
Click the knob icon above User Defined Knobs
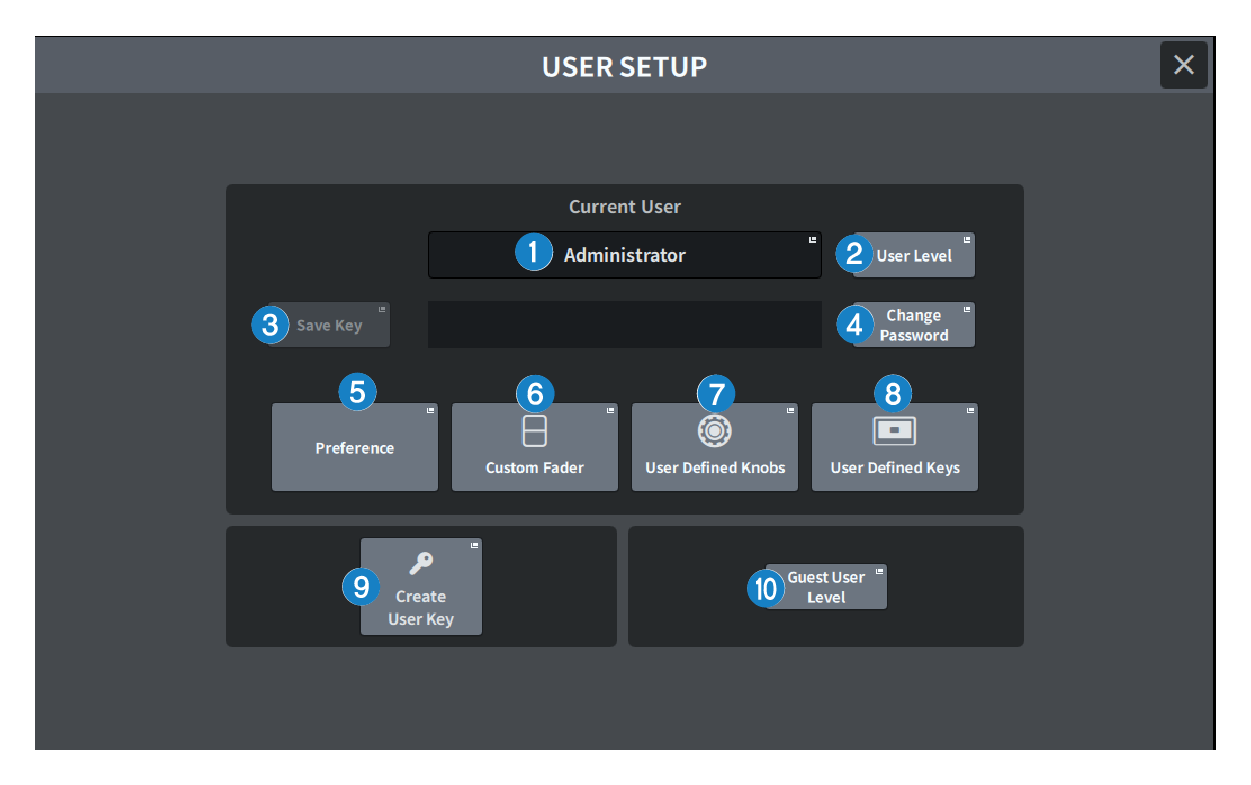tap(714, 430)
